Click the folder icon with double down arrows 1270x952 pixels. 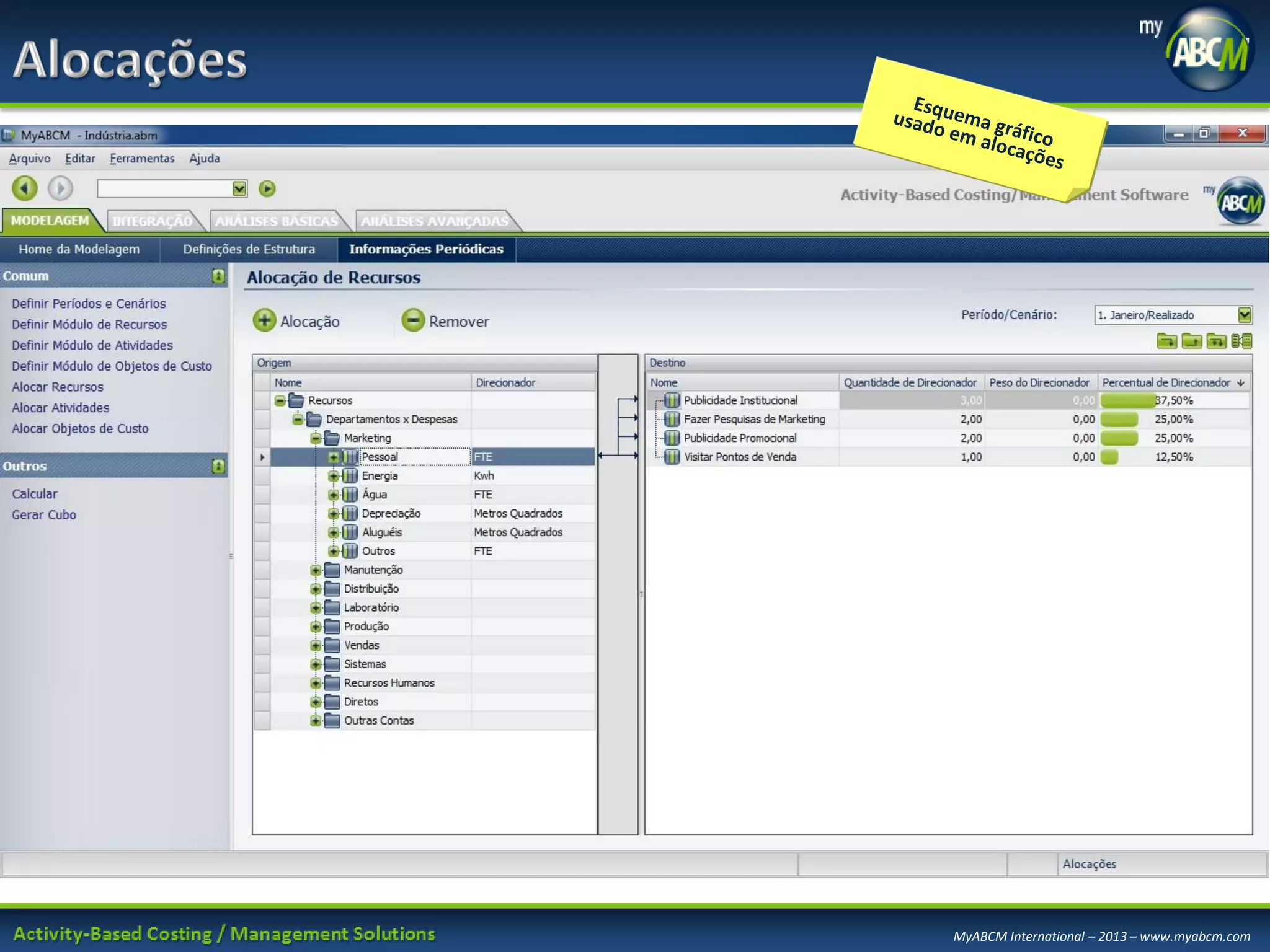[1216, 341]
